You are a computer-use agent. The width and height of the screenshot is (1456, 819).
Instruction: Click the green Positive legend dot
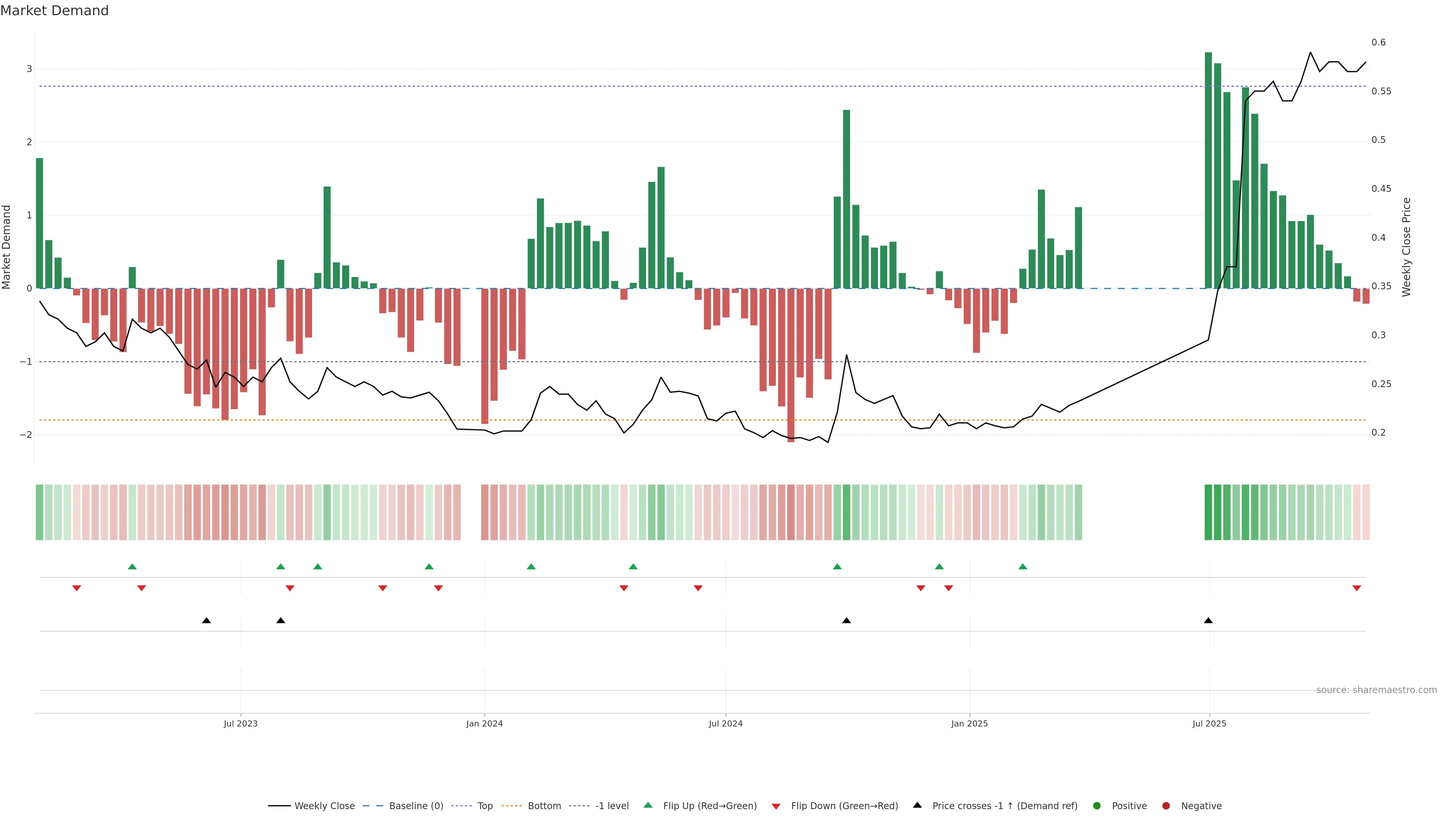point(1097,805)
